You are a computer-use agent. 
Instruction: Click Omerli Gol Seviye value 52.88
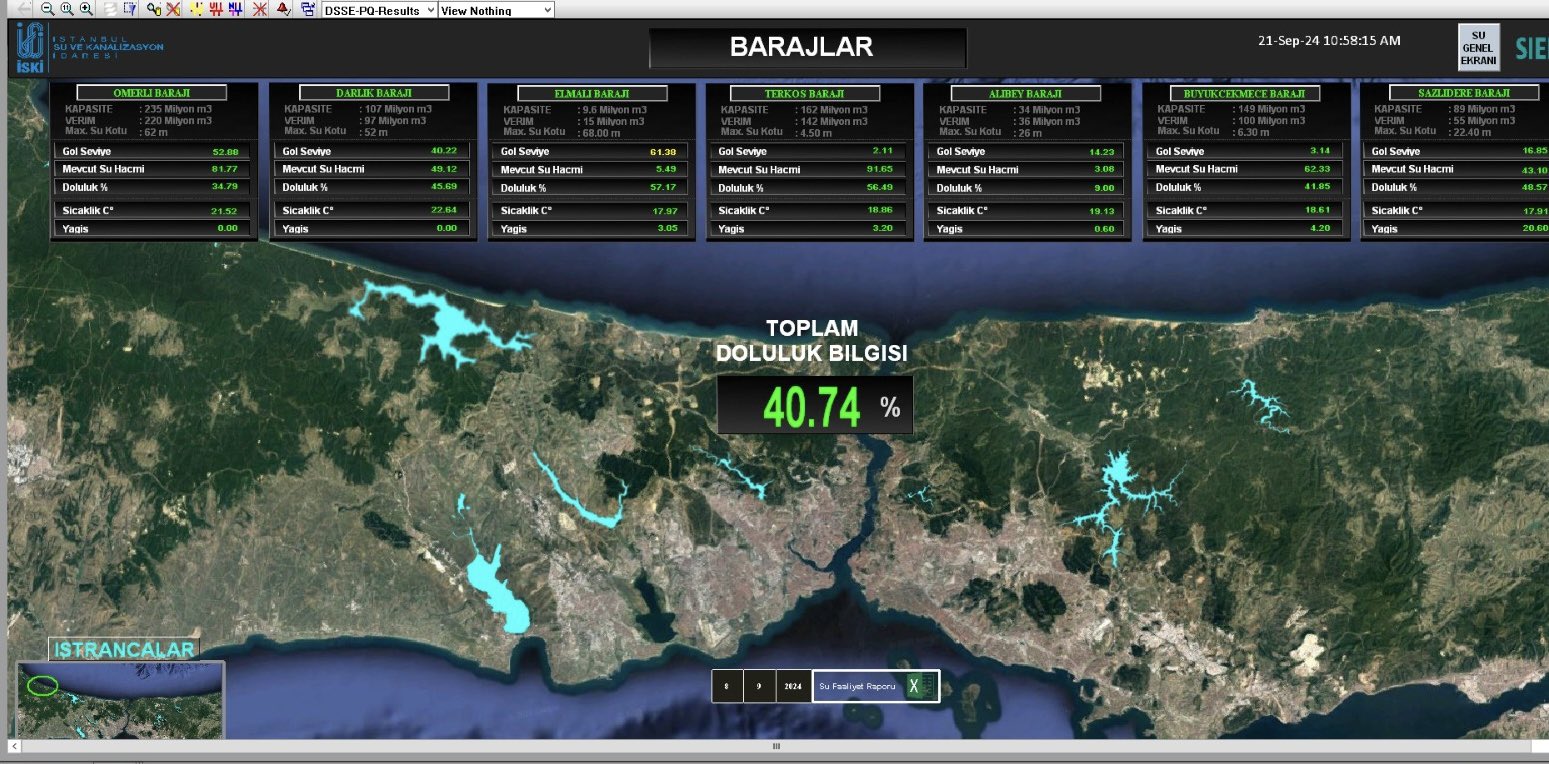point(225,152)
